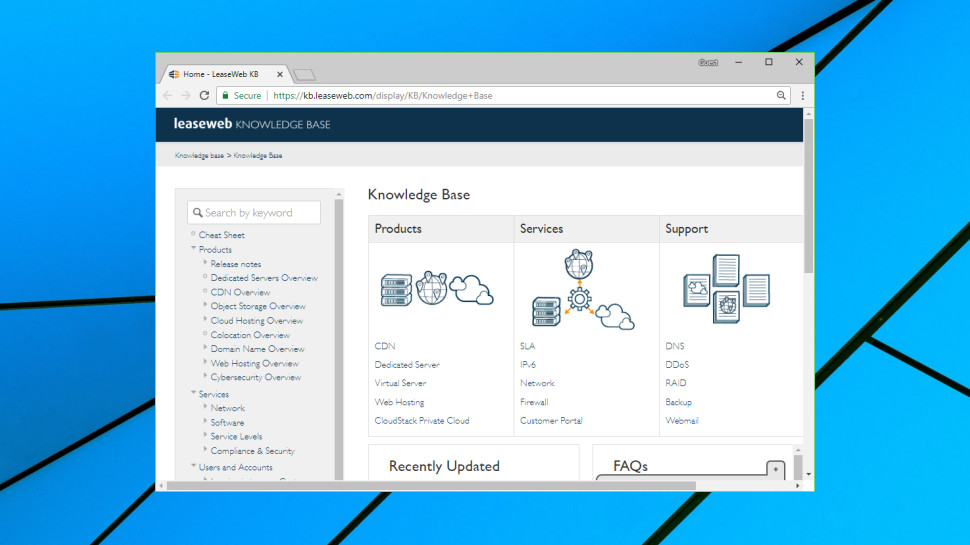Expand the Network tree arrow
The height and width of the screenshot is (545, 970).
[x=205, y=407]
